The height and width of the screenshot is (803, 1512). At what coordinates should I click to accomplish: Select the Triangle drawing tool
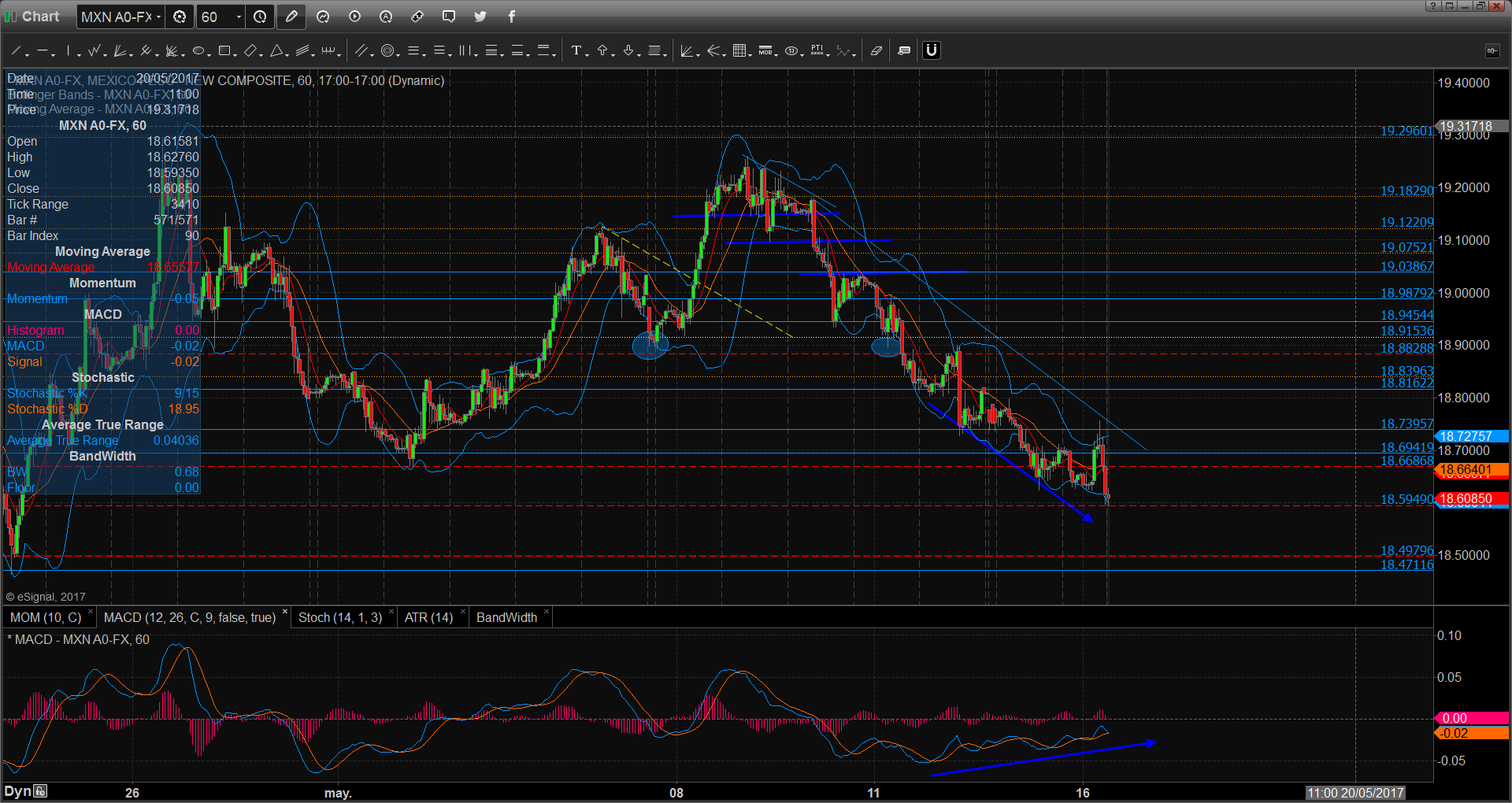[276, 51]
